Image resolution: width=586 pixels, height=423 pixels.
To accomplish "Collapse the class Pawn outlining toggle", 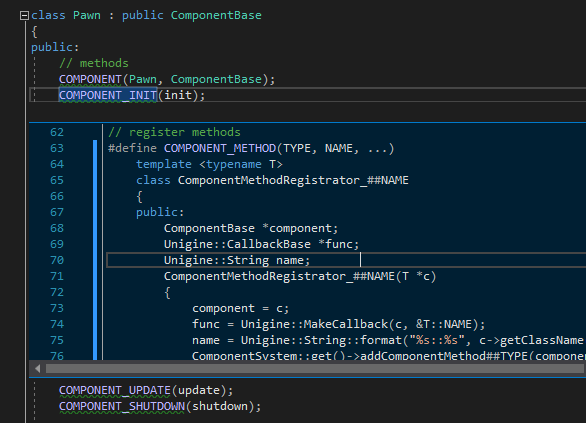I will coord(24,15).
